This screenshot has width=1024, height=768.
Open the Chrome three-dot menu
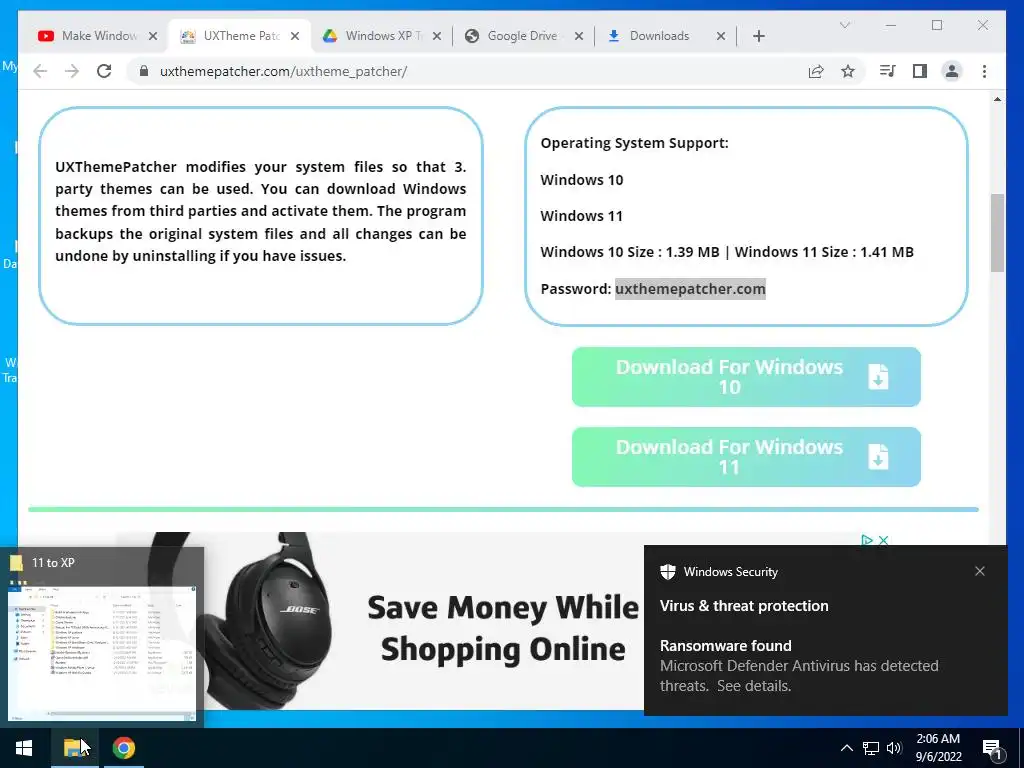tap(984, 71)
